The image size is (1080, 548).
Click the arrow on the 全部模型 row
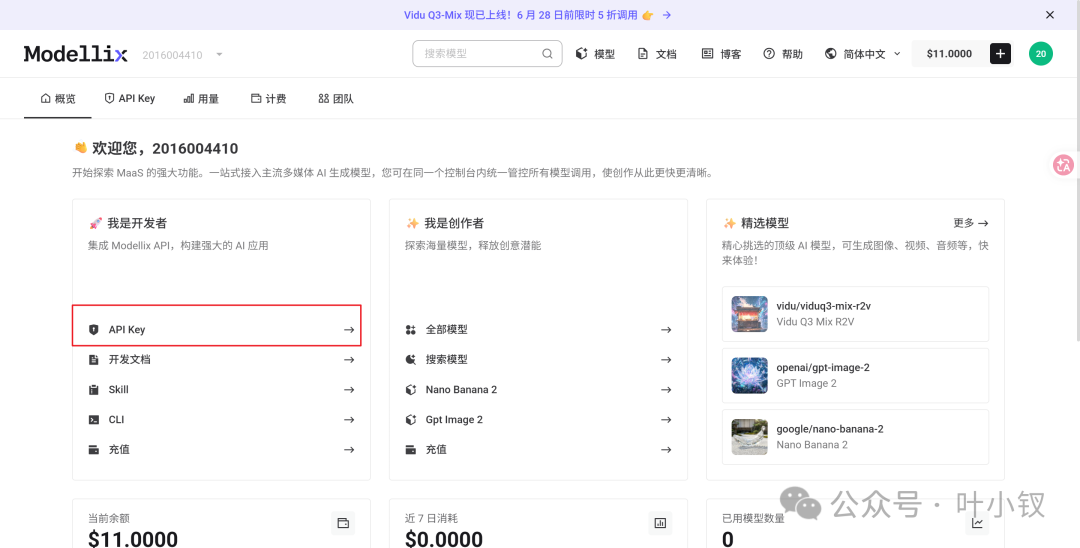(x=666, y=330)
